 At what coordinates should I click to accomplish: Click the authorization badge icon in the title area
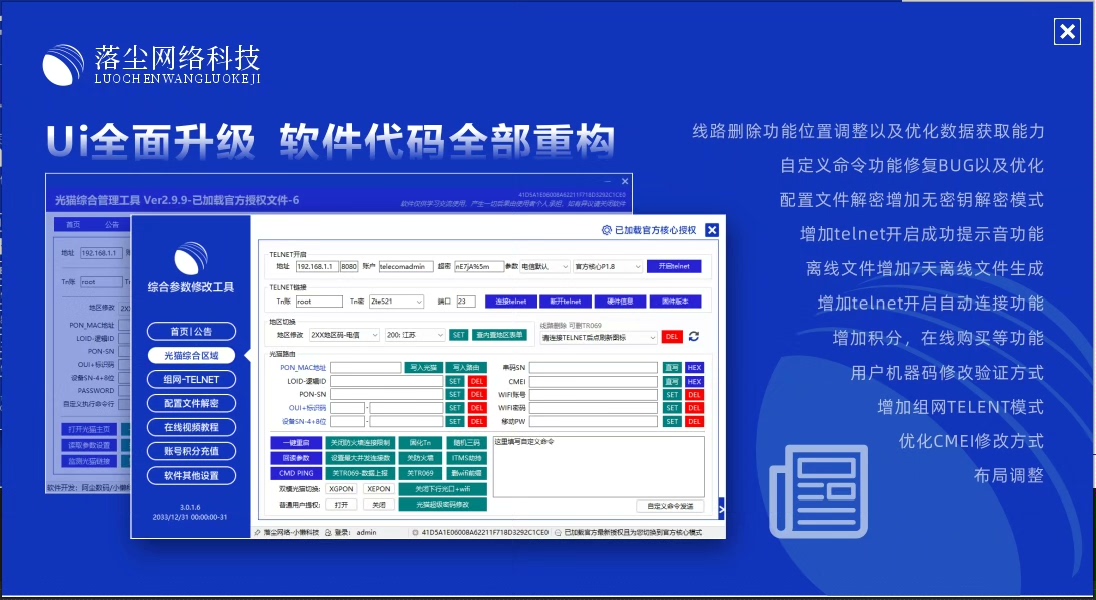607,230
